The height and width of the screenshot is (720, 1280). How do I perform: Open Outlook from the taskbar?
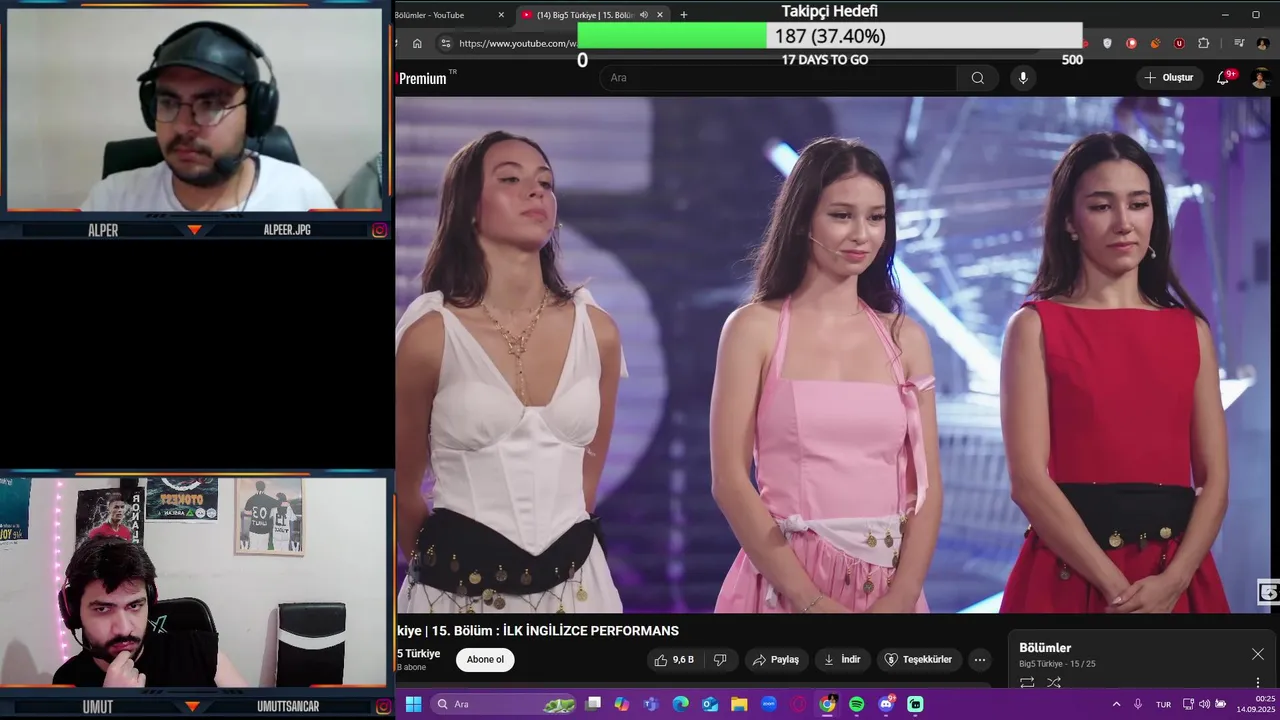pyautogui.click(x=710, y=704)
